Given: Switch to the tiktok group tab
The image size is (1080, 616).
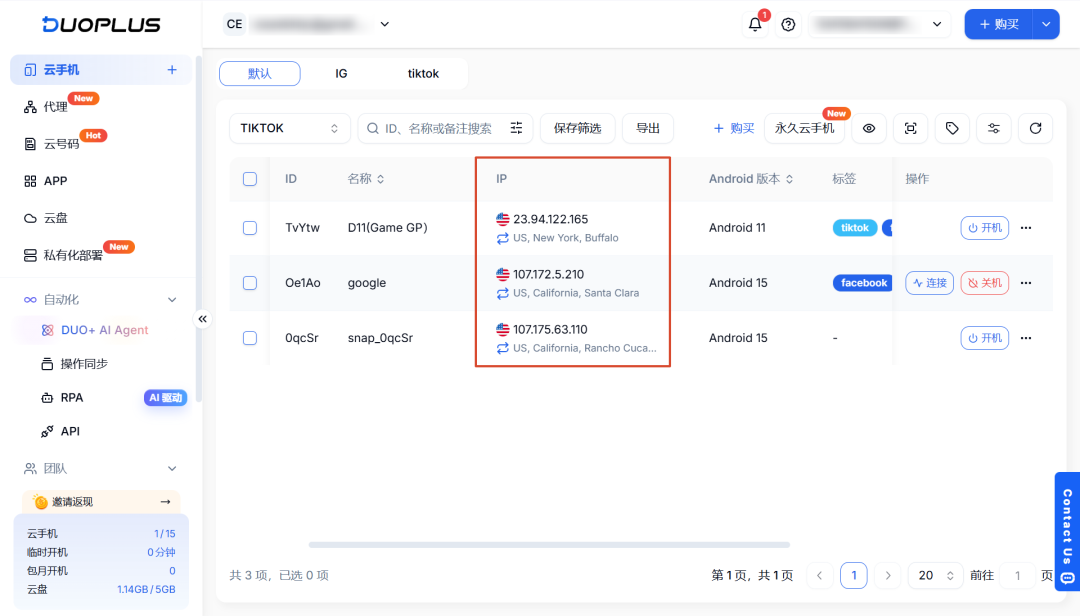Looking at the screenshot, I should tap(423, 74).
